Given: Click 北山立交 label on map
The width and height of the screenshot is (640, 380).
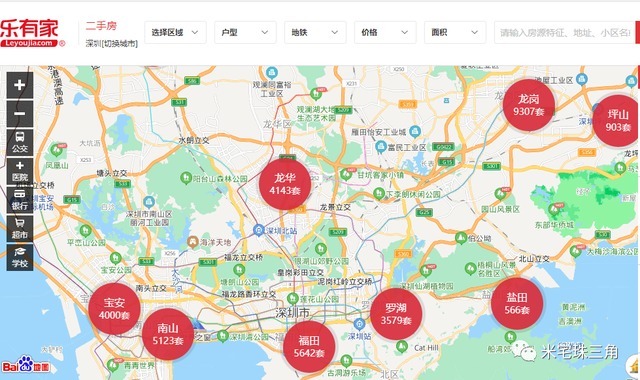Looking at the screenshot, I should point(534,258).
